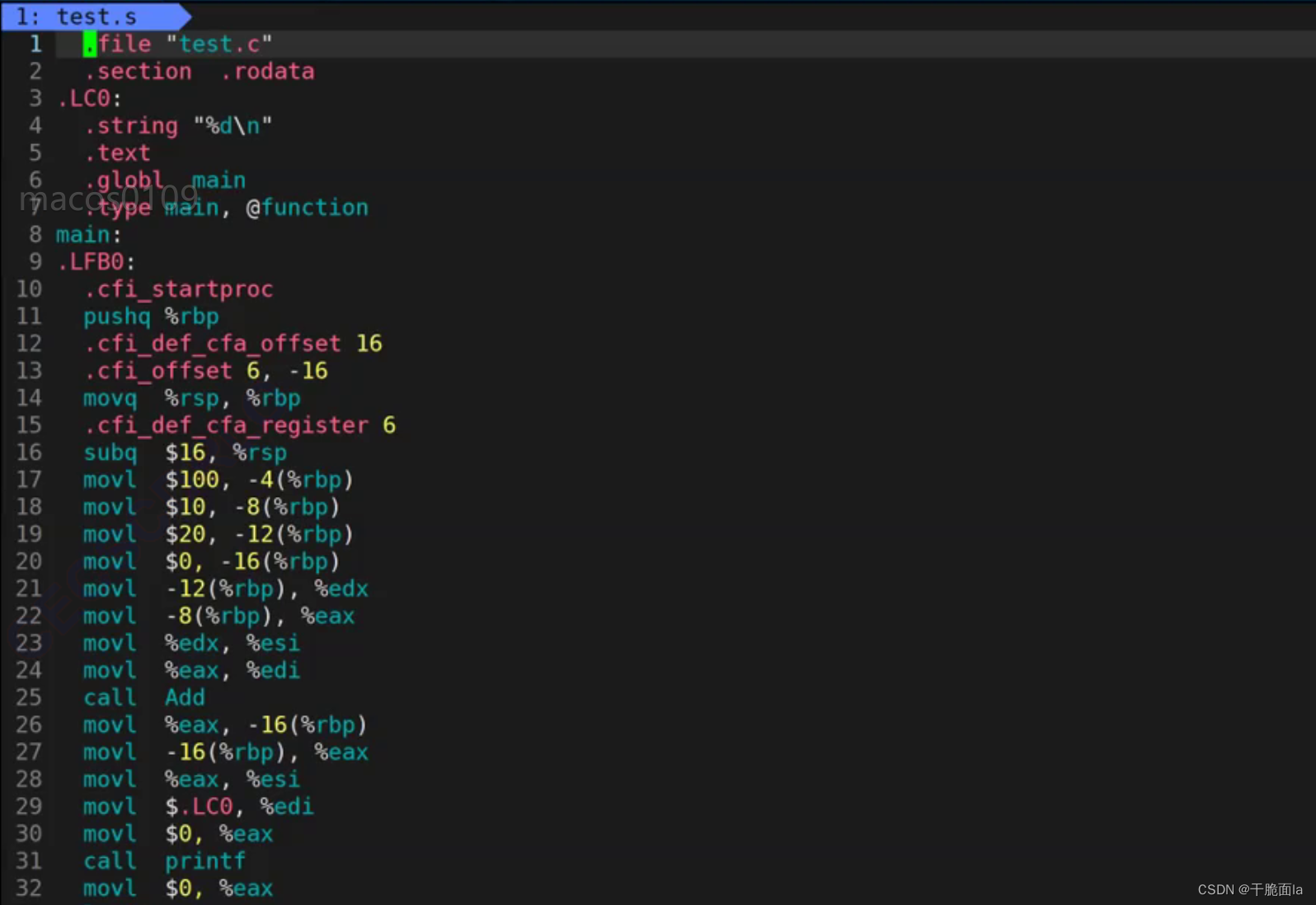The height and width of the screenshot is (905, 1316).
Task: Click the .section .rodata line
Action: coord(199,71)
